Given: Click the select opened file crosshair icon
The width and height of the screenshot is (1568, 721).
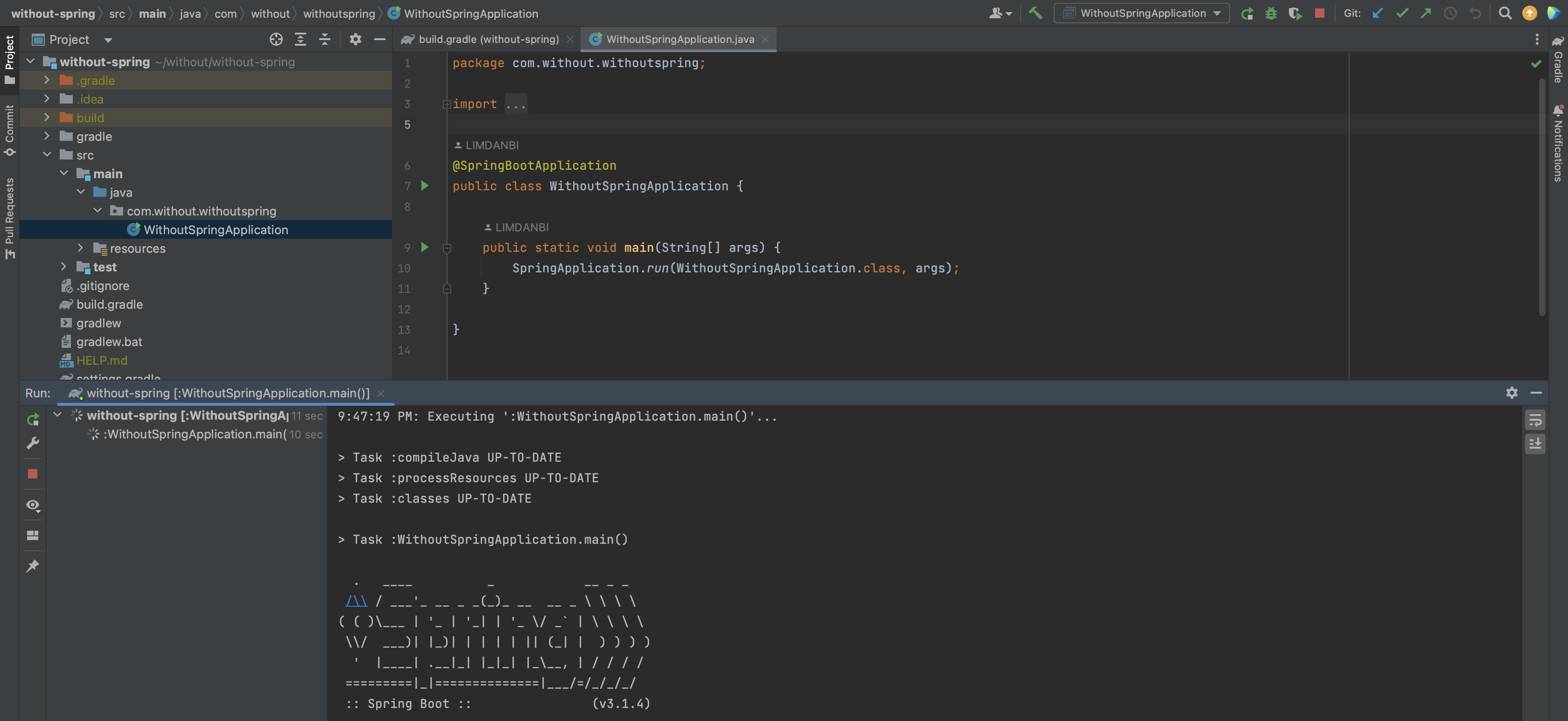Looking at the screenshot, I should 276,40.
